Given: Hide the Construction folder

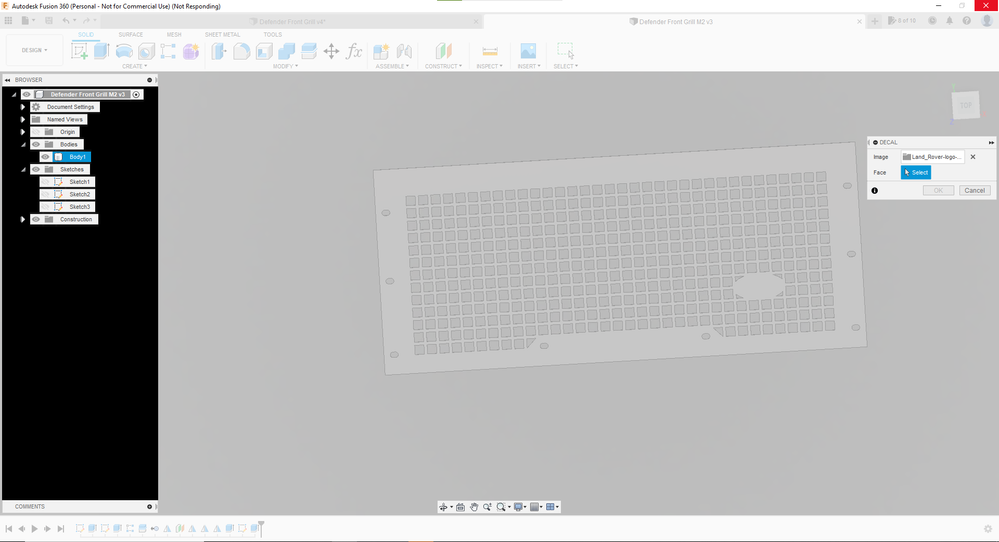Looking at the screenshot, I should (x=36, y=219).
